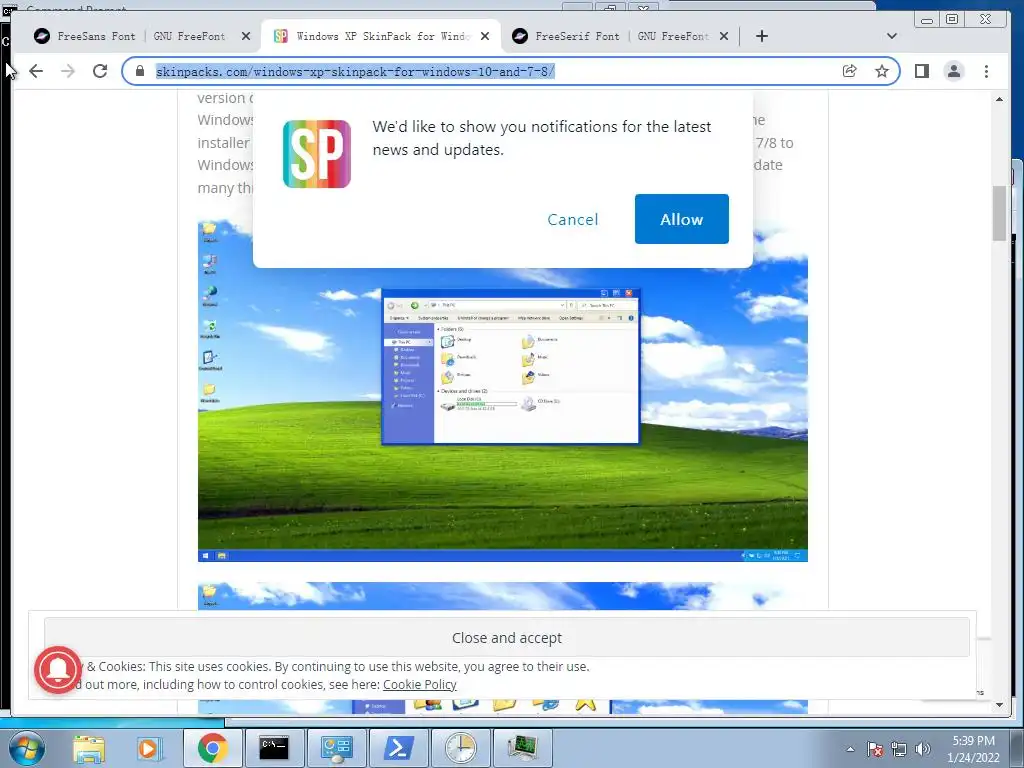
Task: Click Allow on the notification prompt
Action: (681, 219)
